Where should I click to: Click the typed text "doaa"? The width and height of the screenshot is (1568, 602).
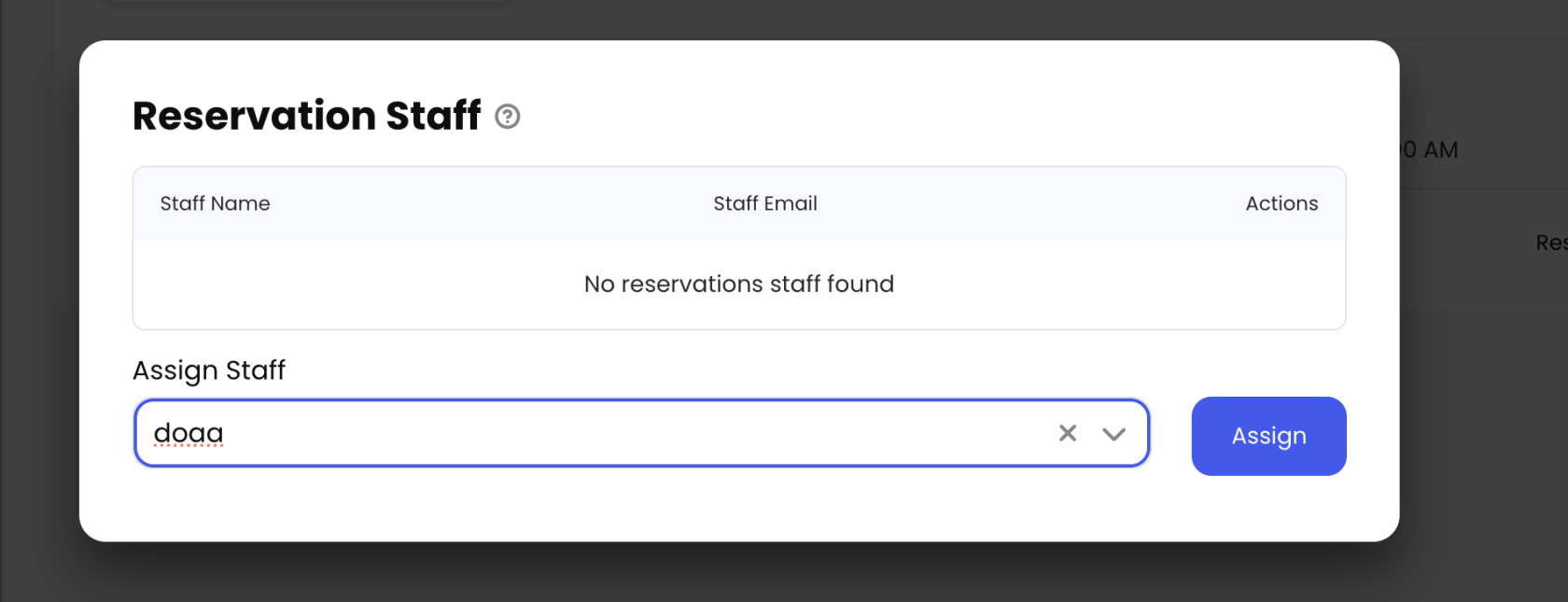[x=189, y=433]
